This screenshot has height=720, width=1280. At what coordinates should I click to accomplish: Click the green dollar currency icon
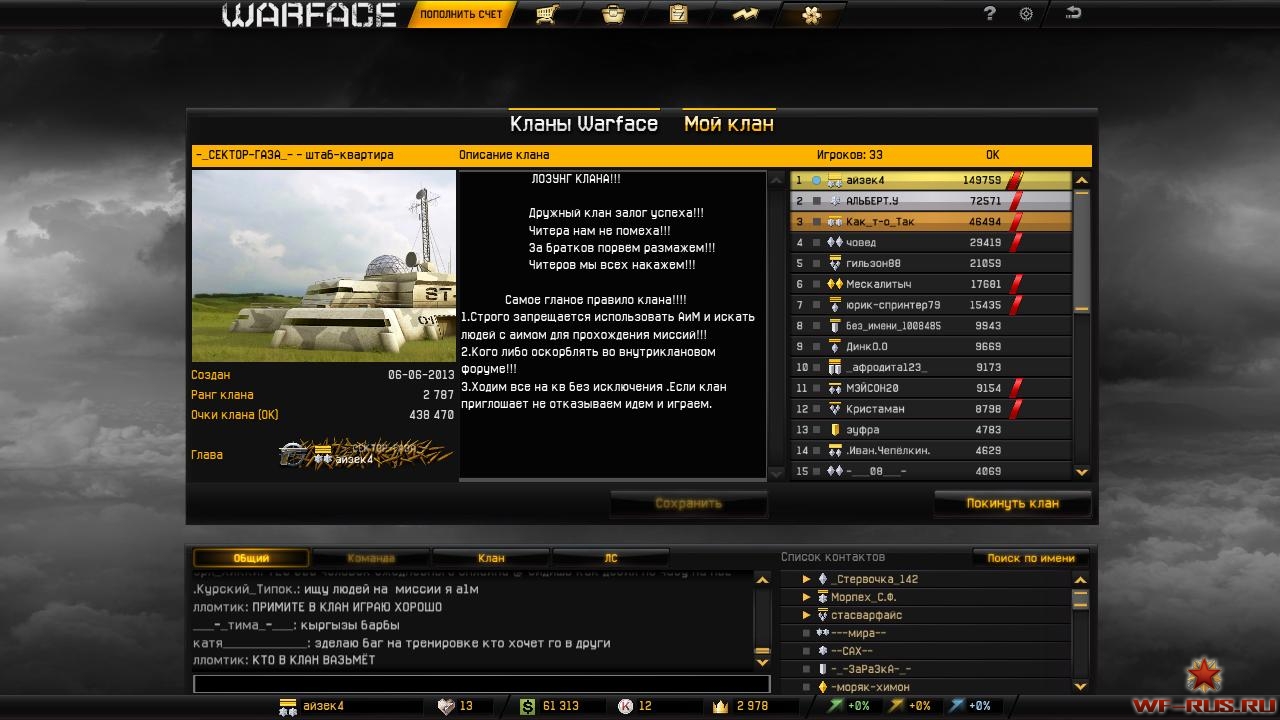point(527,706)
